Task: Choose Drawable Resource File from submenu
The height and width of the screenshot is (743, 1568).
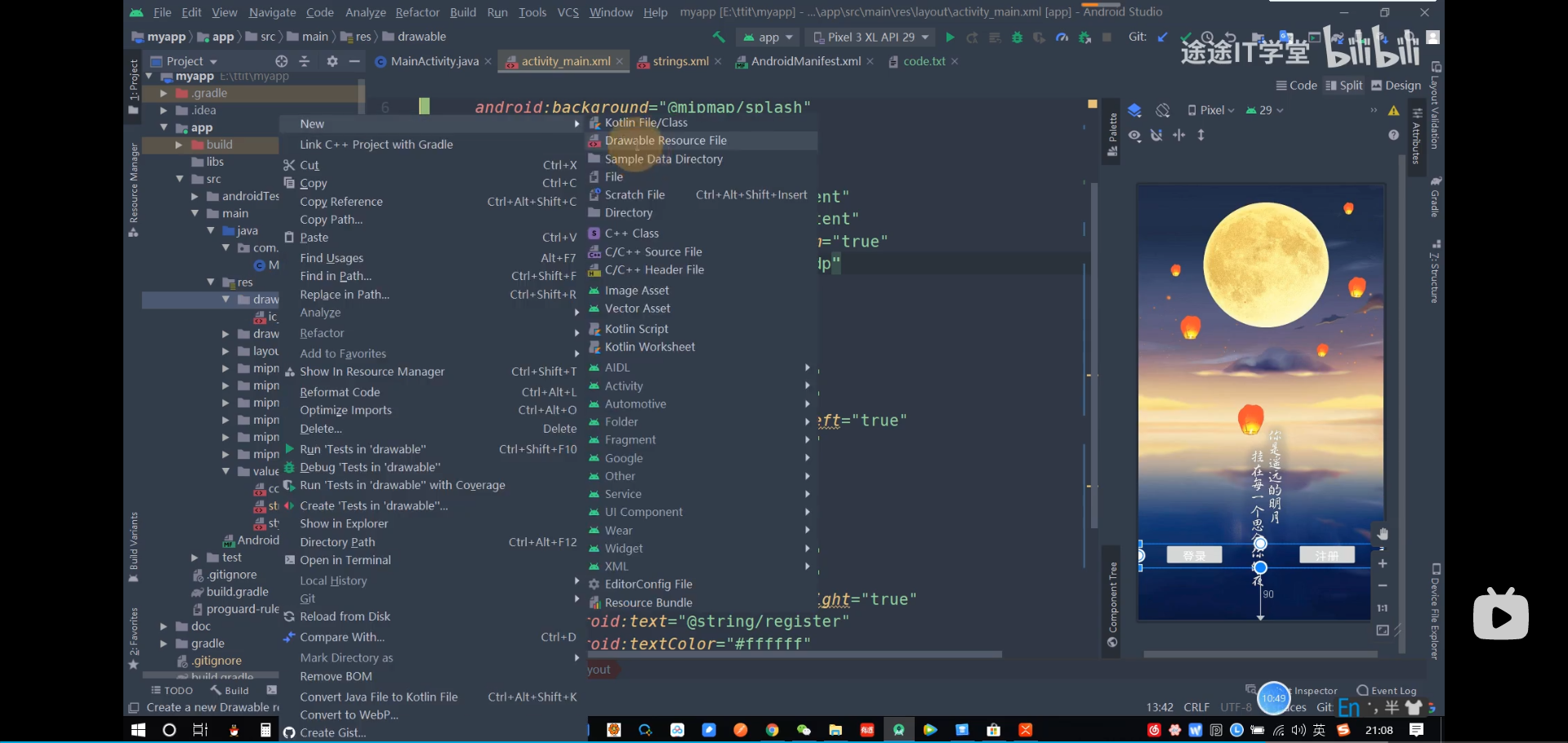Action: point(702,140)
